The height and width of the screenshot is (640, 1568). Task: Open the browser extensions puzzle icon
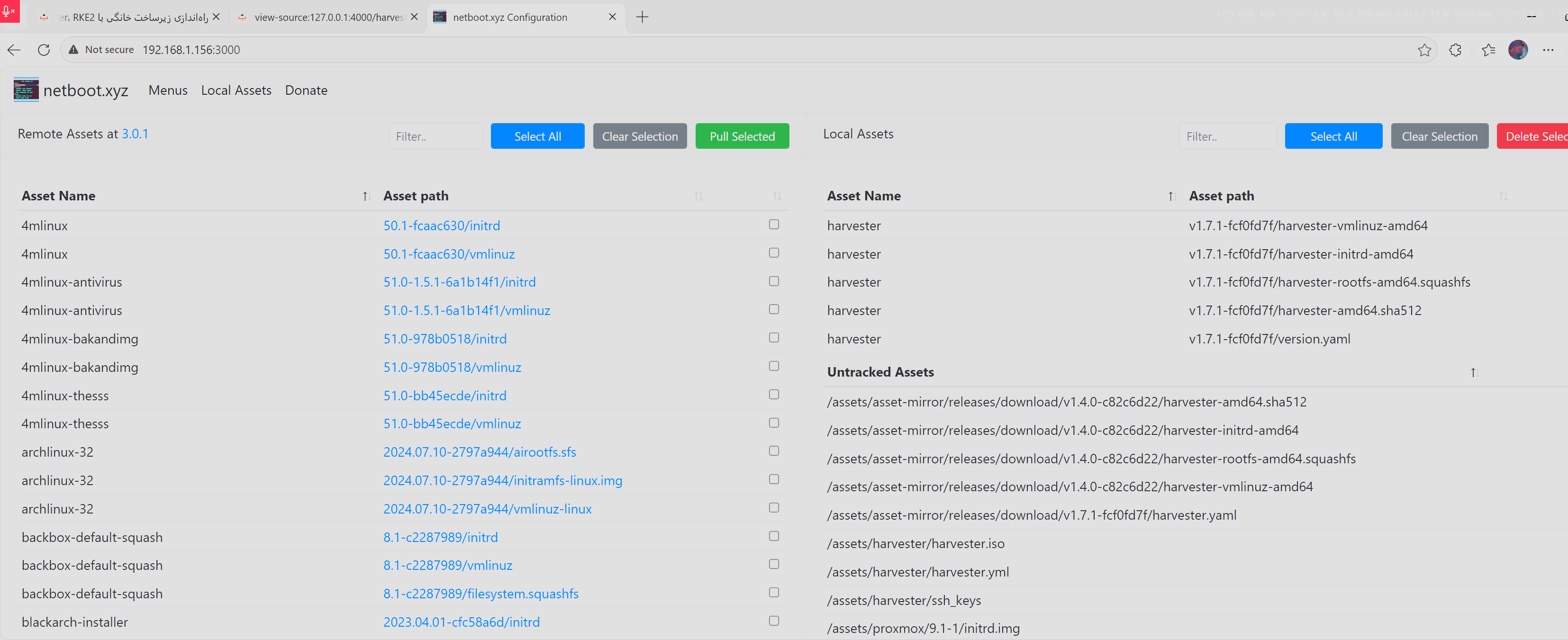click(x=1455, y=50)
